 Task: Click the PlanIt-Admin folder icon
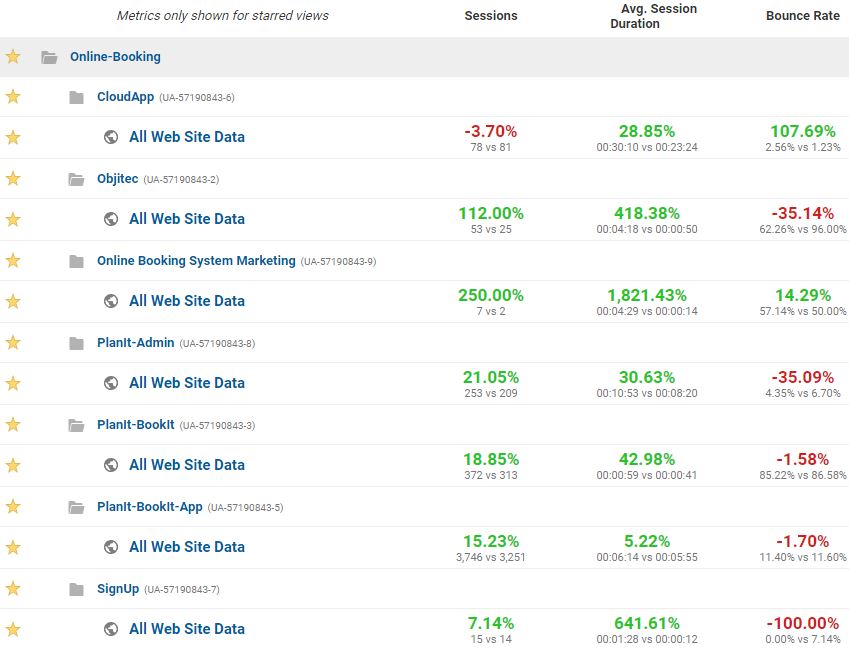tap(76, 343)
